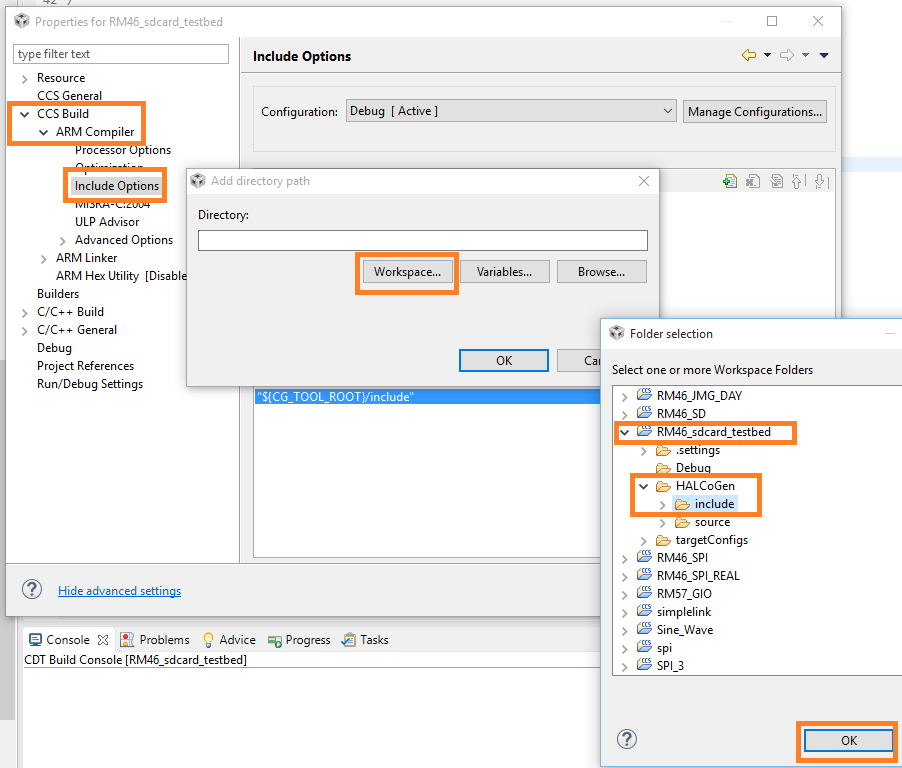Click the Add include path icon
Screen dimensions: 902x768
[x=730, y=181]
